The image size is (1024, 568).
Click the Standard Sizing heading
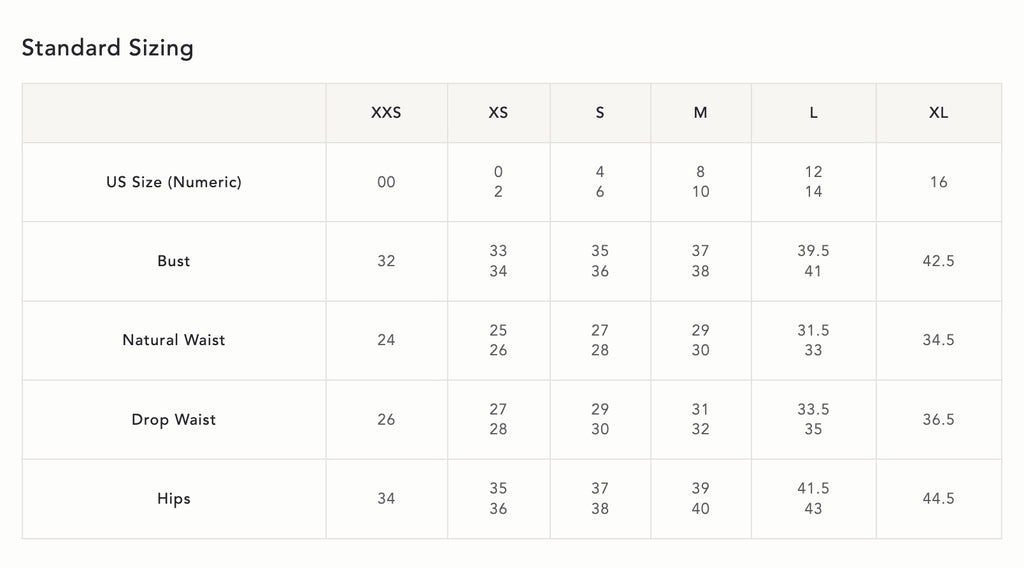tap(108, 47)
